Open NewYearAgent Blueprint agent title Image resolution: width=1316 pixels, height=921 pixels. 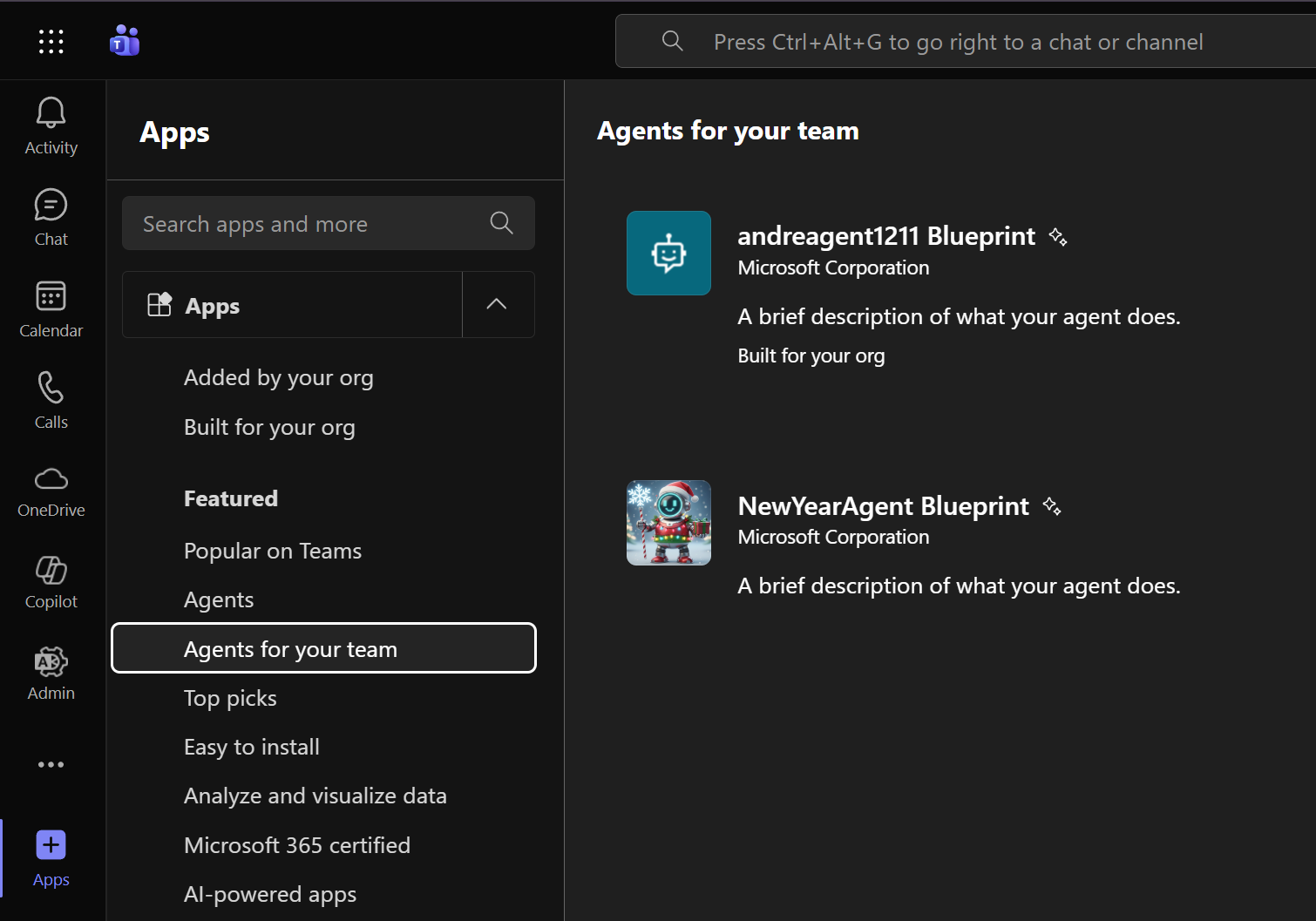click(x=883, y=506)
